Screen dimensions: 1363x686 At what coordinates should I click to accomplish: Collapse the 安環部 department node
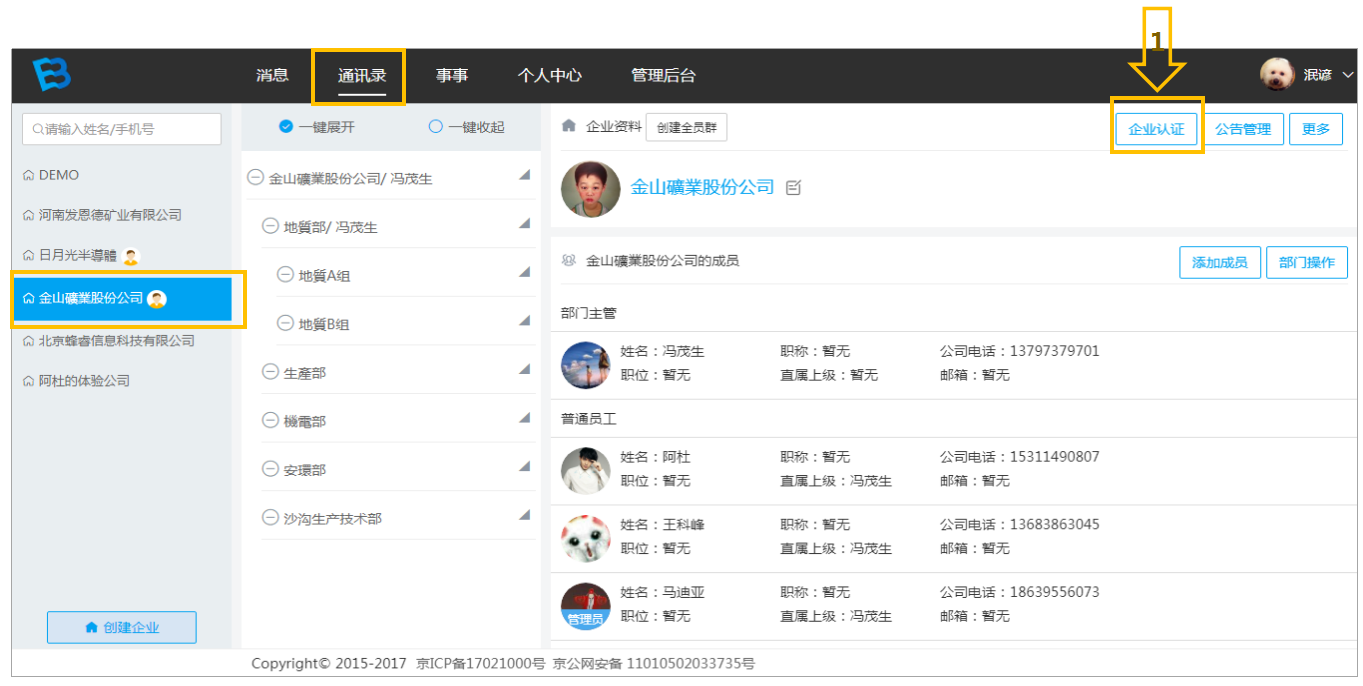pos(270,469)
